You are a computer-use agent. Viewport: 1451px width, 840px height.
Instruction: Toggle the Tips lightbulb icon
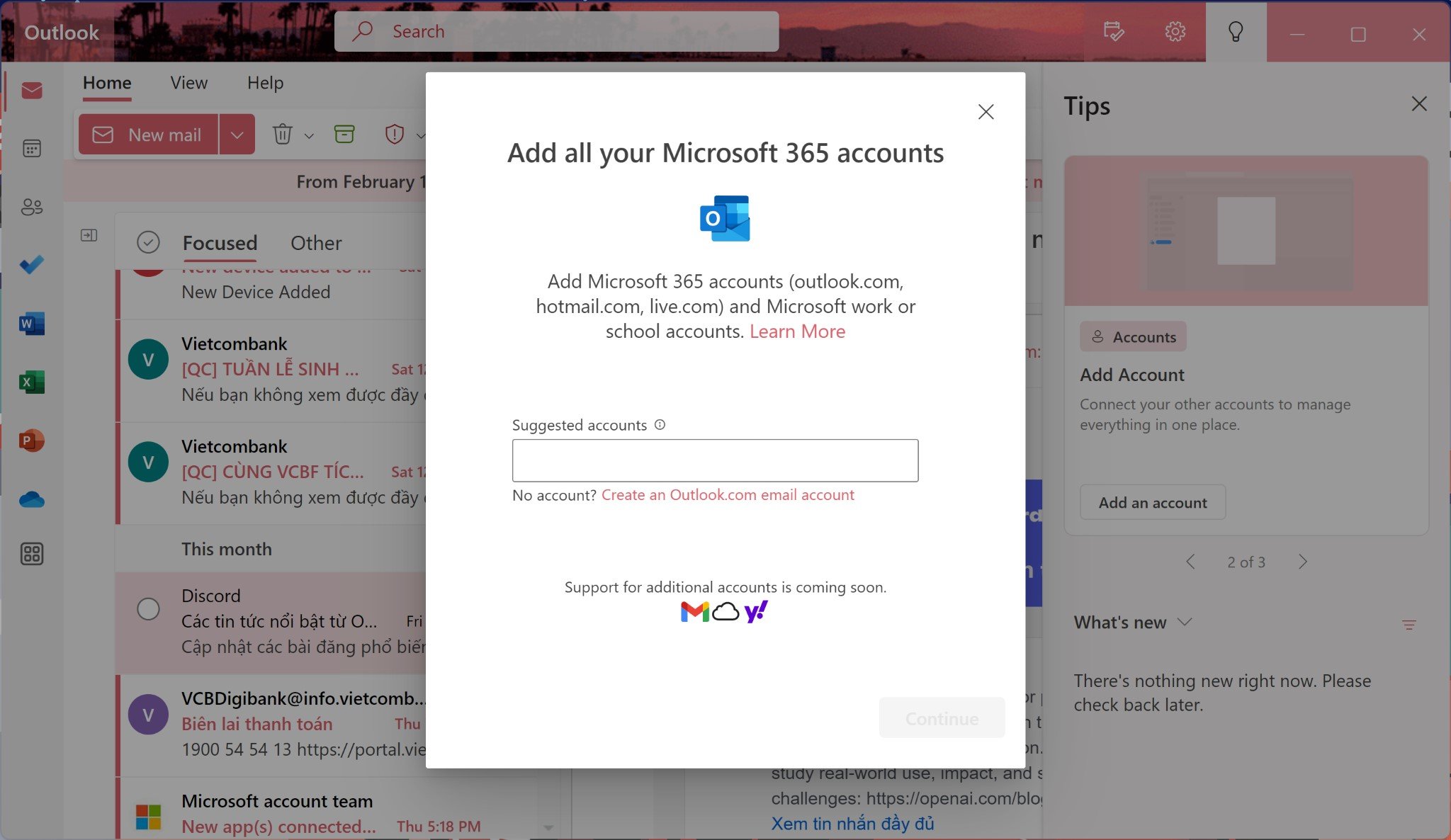click(x=1236, y=32)
